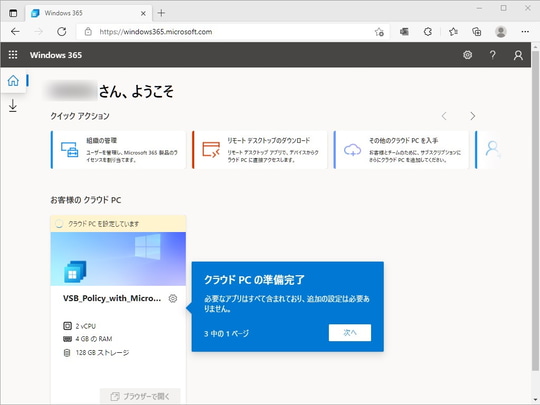This screenshot has height=405, width=540.
Task: Click the site lock icon in address bar
Action: pyautogui.click(x=88, y=32)
